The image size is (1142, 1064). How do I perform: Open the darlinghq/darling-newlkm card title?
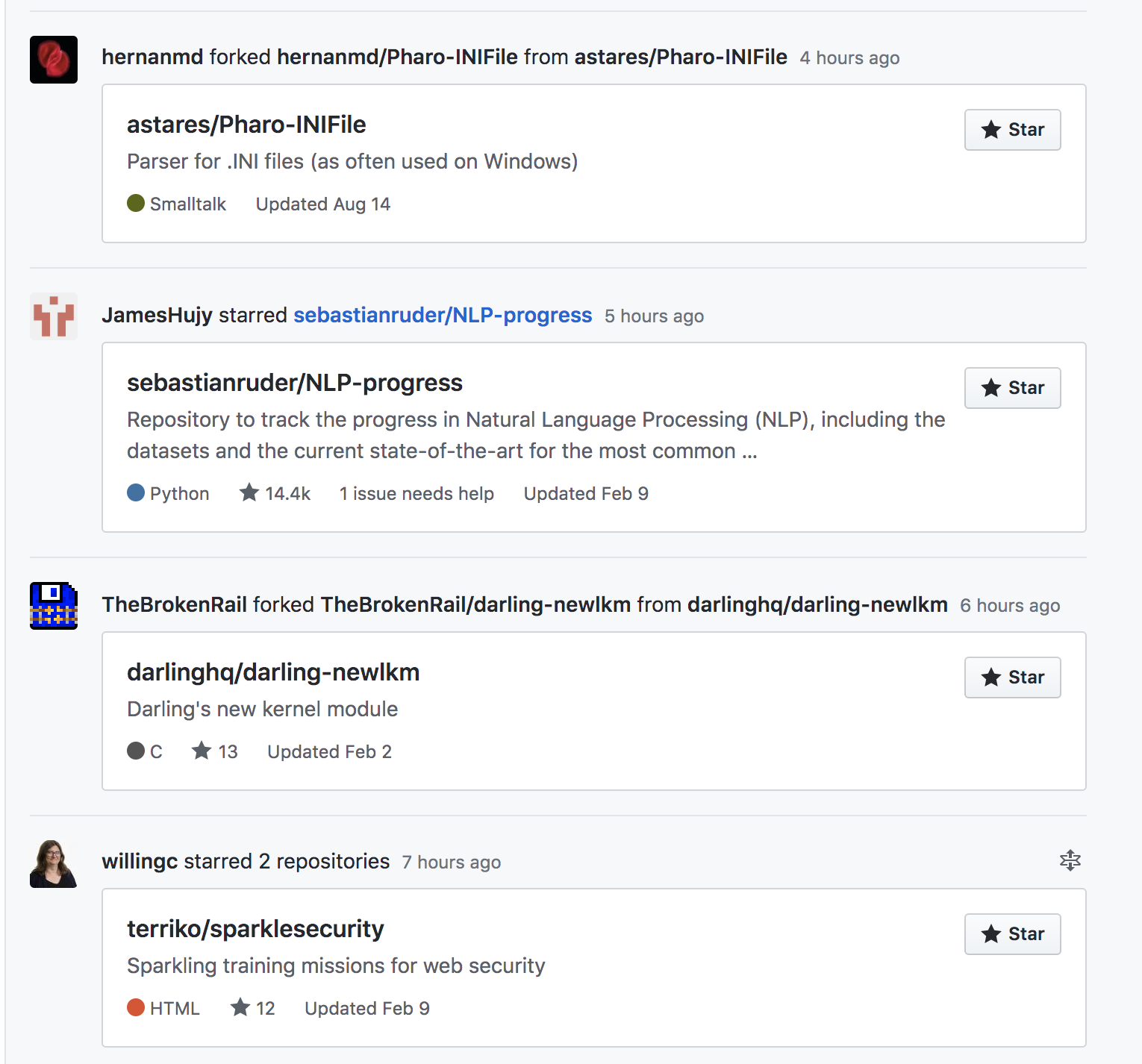pyautogui.click(x=273, y=672)
